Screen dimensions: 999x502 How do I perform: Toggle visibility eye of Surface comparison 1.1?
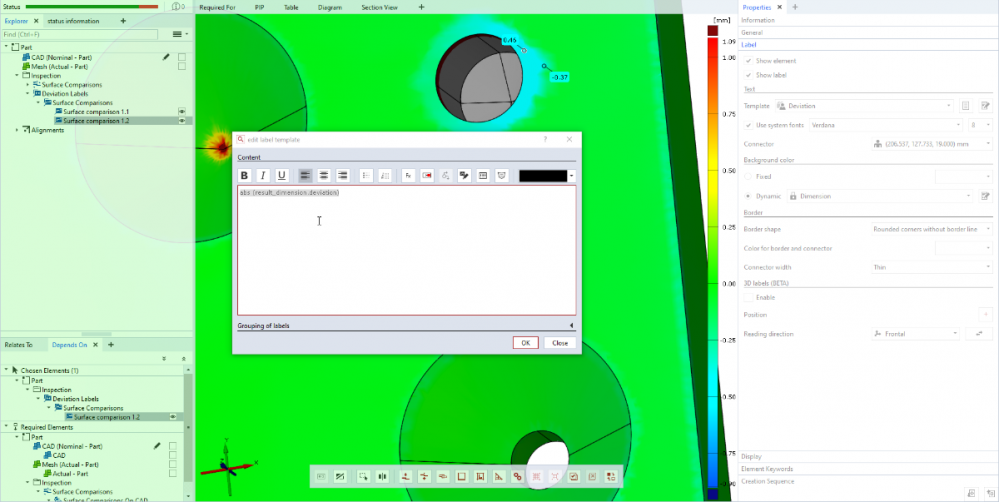click(x=182, y=111)
